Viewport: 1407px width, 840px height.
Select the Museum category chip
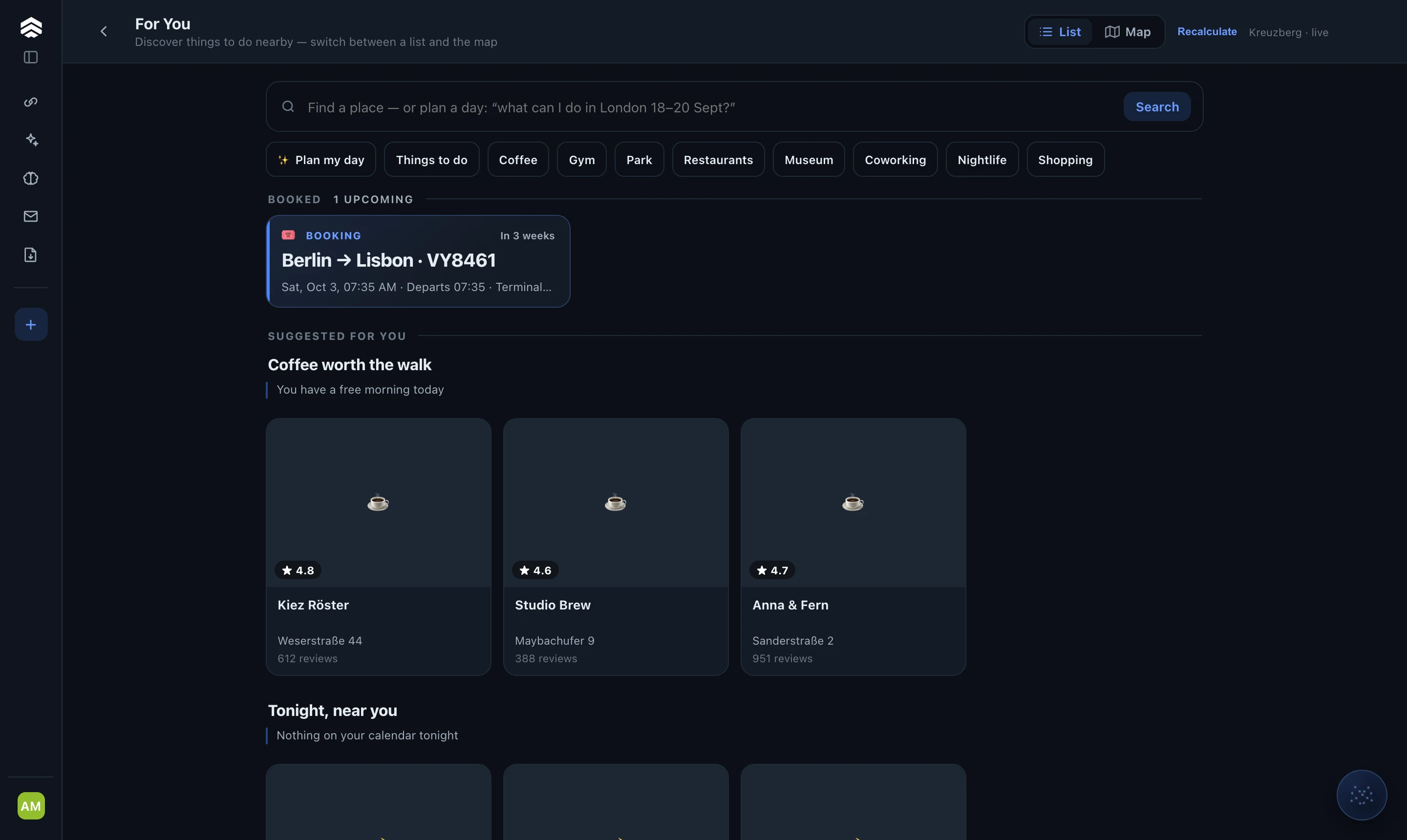coord(809,160)
